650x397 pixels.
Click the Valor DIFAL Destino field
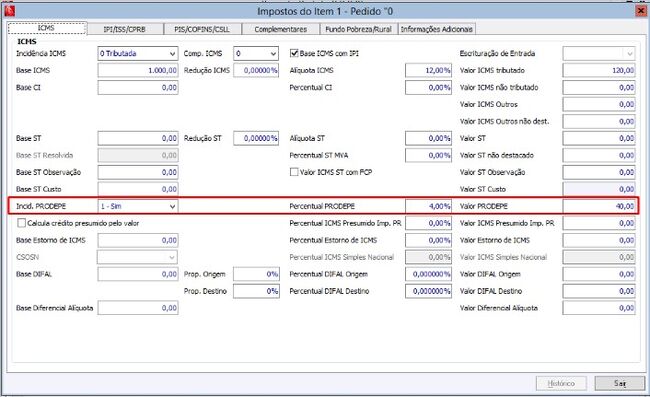[x=599, y=291]
